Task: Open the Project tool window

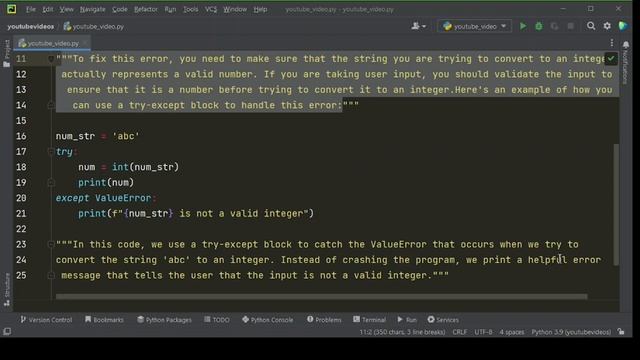Action: coord(7,53)
